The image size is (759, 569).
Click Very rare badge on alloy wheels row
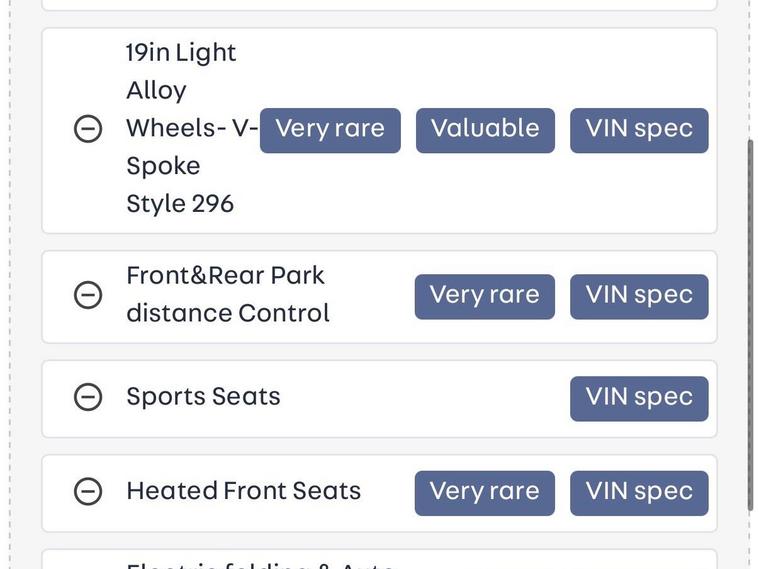pyautogui.click(x=330, y=130)
